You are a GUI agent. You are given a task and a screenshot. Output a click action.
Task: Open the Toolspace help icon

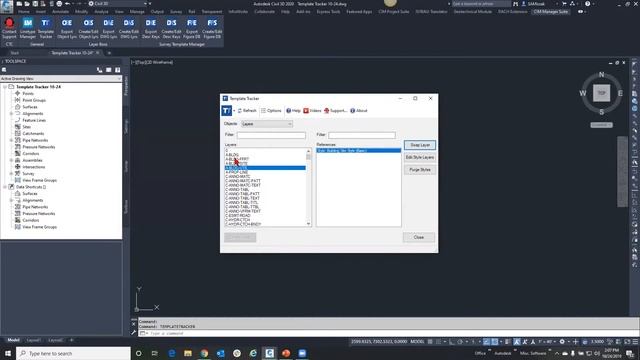(x=118, y=70)
